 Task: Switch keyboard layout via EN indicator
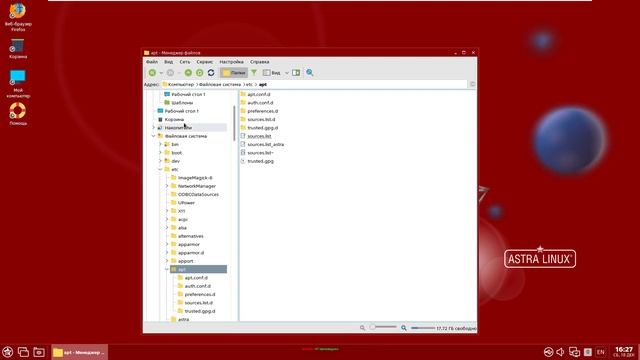click(x=600, y=352)
